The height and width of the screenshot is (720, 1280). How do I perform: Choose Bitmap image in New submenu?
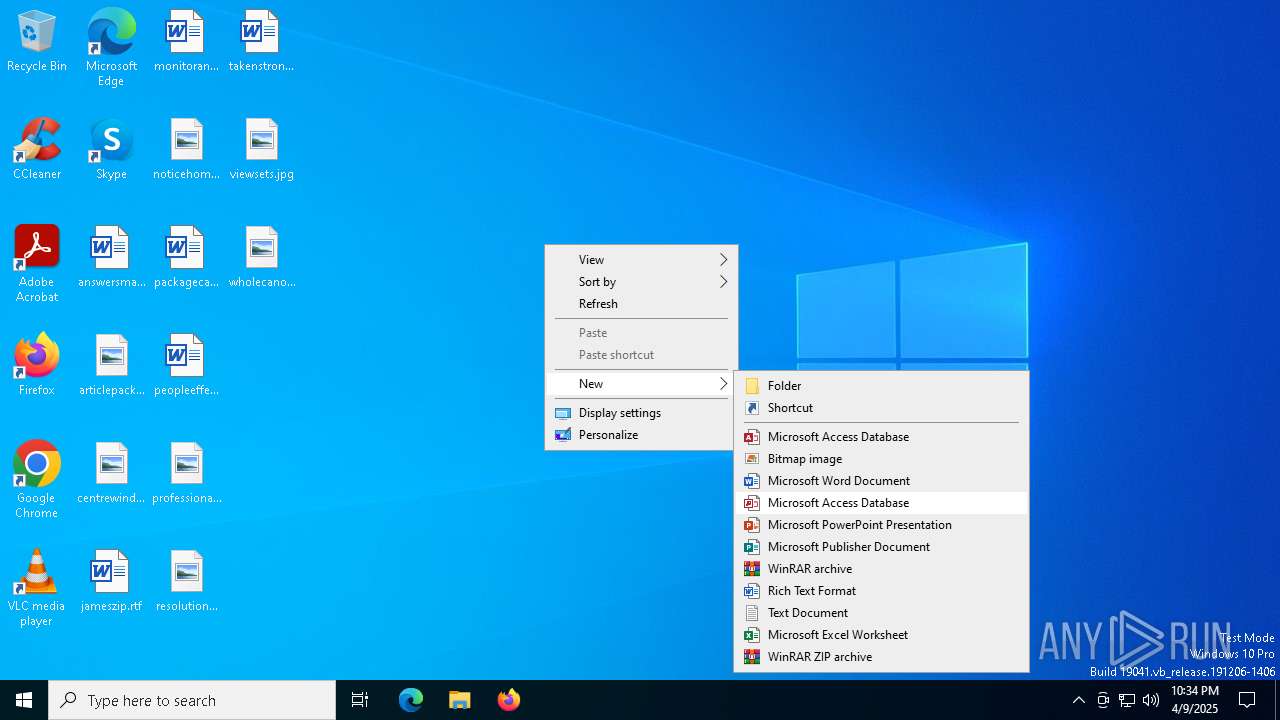tap(881, 459)
